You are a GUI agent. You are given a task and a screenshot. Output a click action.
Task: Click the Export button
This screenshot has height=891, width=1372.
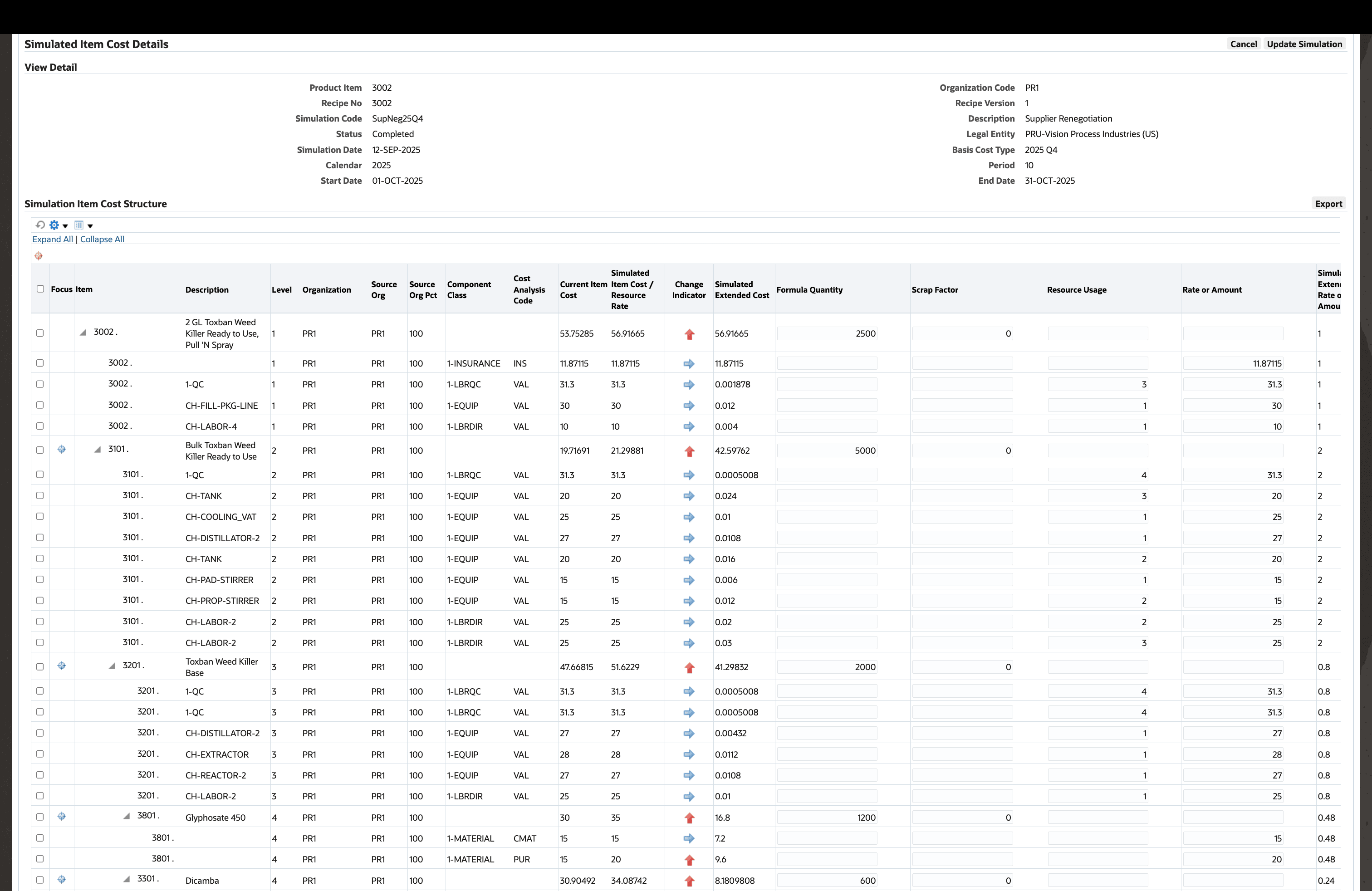tap(1329, 203)
